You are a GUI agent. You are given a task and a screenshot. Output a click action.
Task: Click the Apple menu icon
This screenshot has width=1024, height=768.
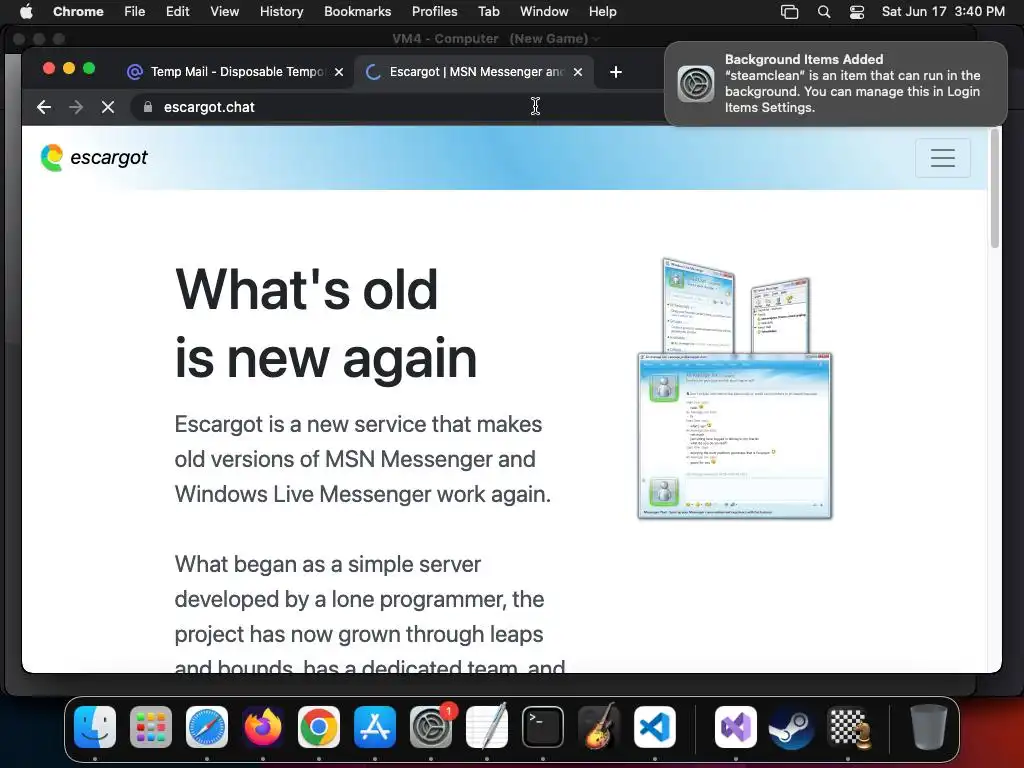coord(25,12)
